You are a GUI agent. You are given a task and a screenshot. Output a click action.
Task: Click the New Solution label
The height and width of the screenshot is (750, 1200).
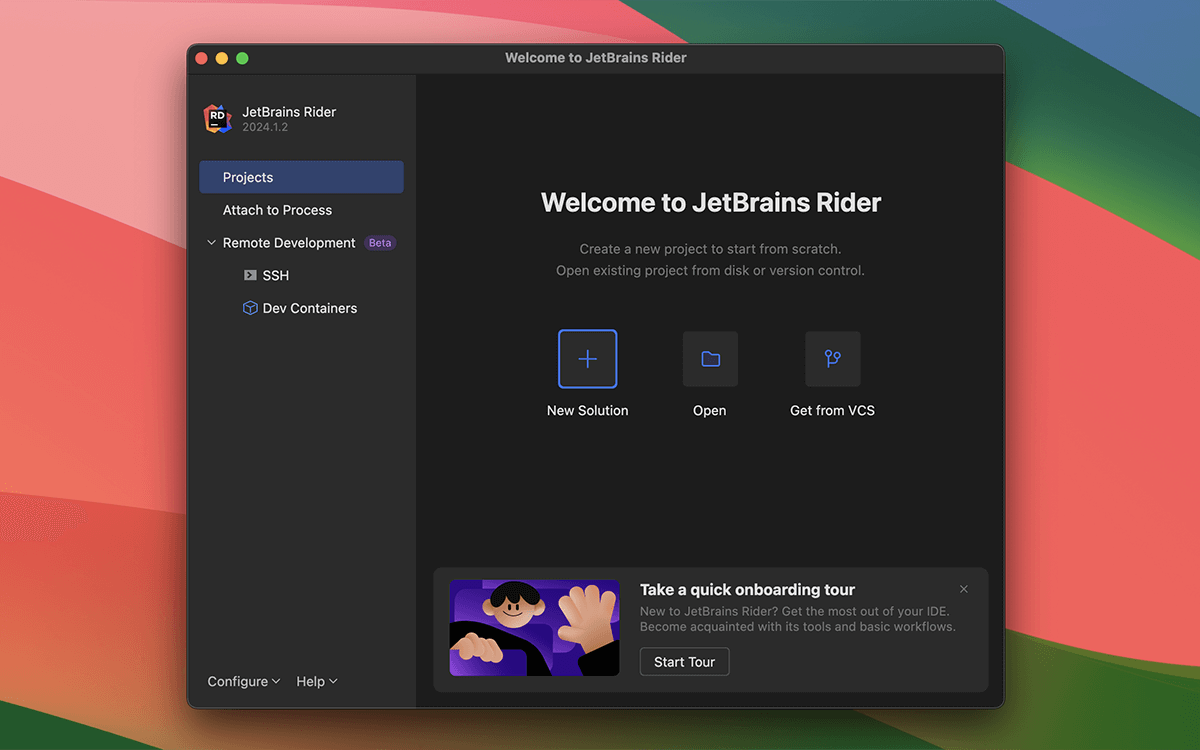pos(588,410)
